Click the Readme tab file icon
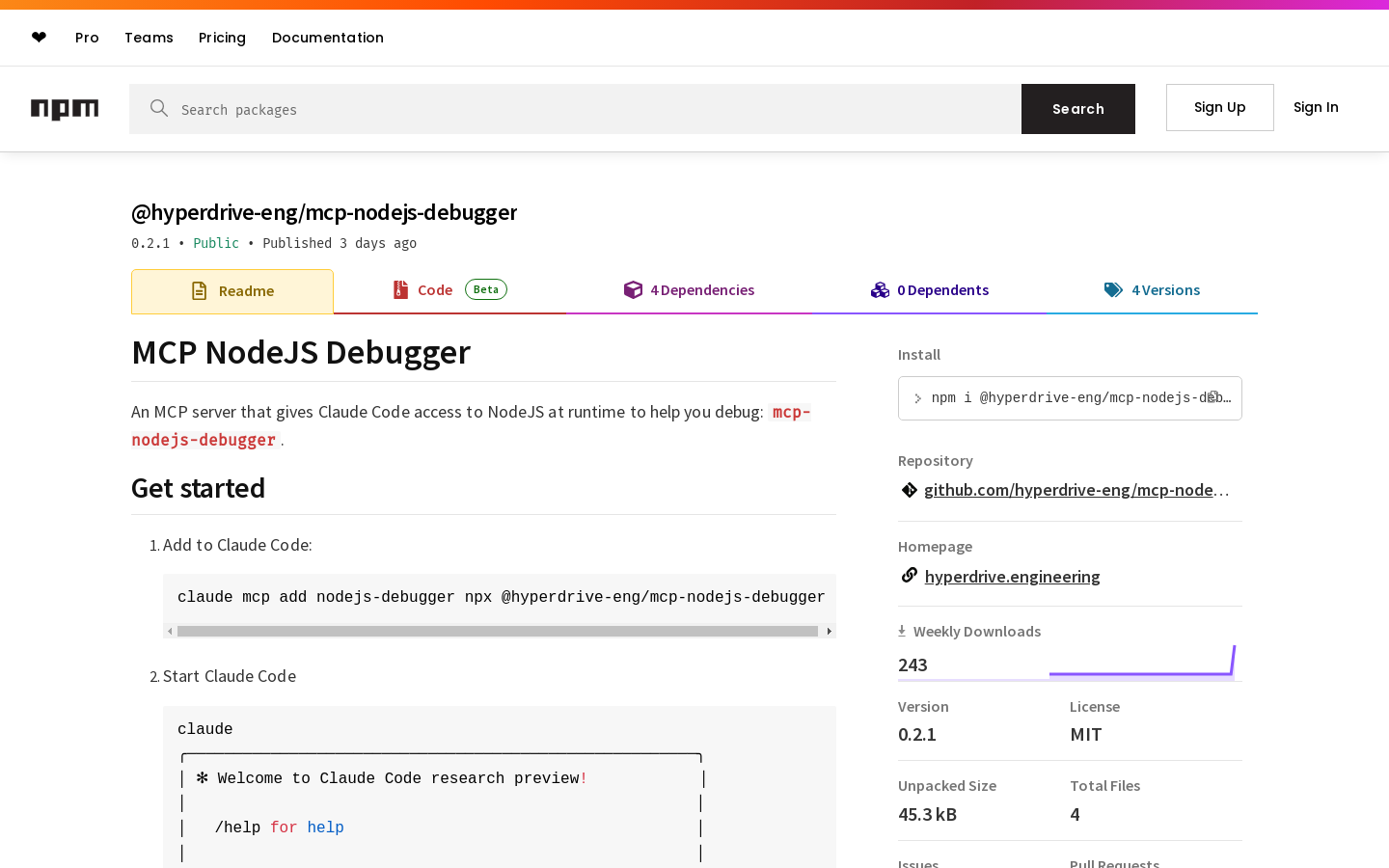This screenshot has width=1389, height=868. [200, 290]
